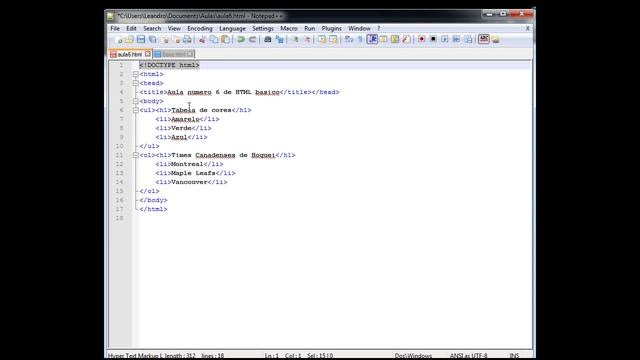Collapse the <html> fold marker
The height and width of the screenshot is (360, 640).
coord(136,74)
